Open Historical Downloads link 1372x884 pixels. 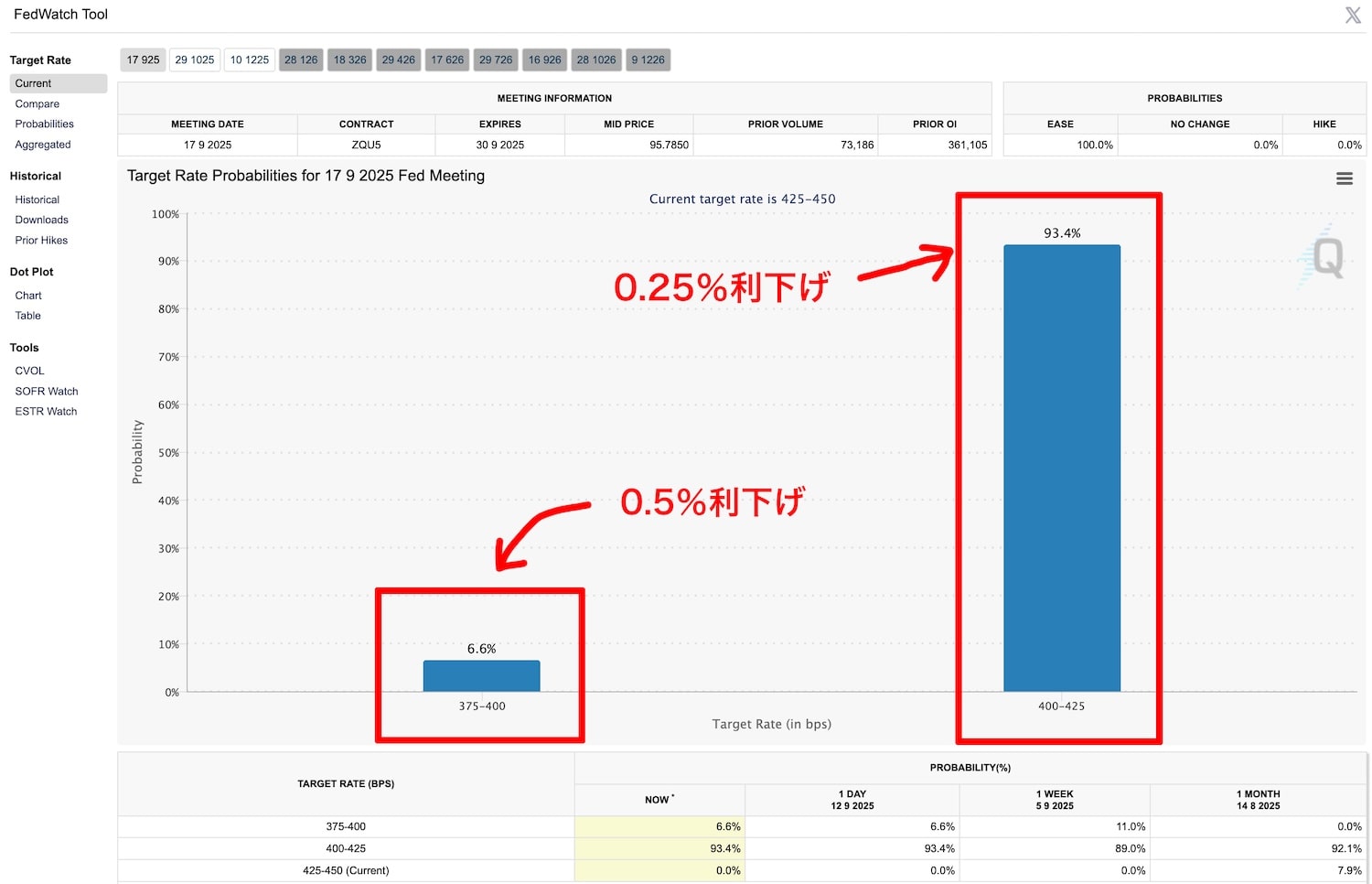(42, 220)
